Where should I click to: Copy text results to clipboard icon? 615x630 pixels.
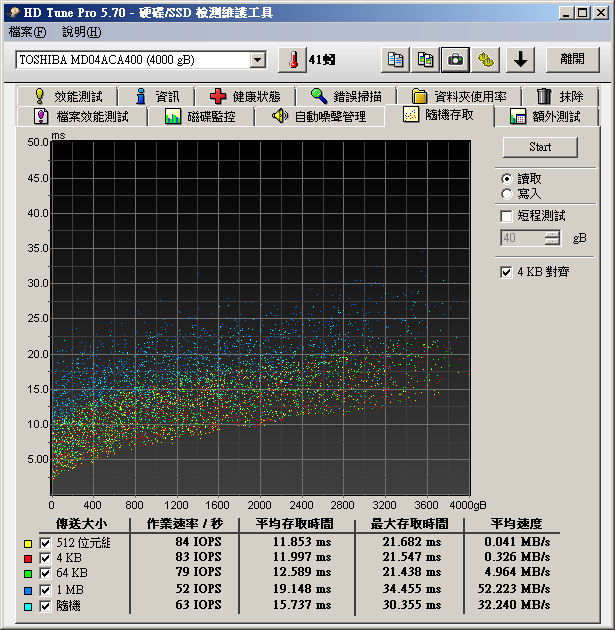pos(395,60)
